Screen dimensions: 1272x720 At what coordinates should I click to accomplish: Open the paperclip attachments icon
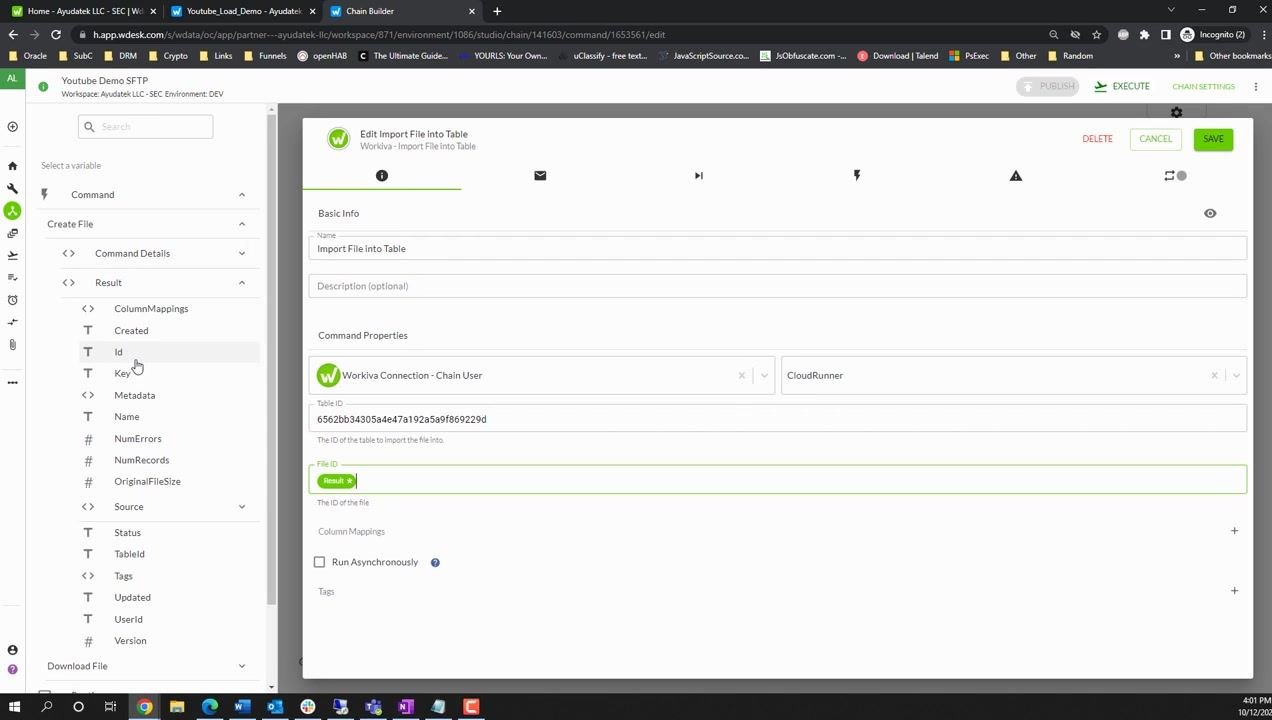(12, 345)
